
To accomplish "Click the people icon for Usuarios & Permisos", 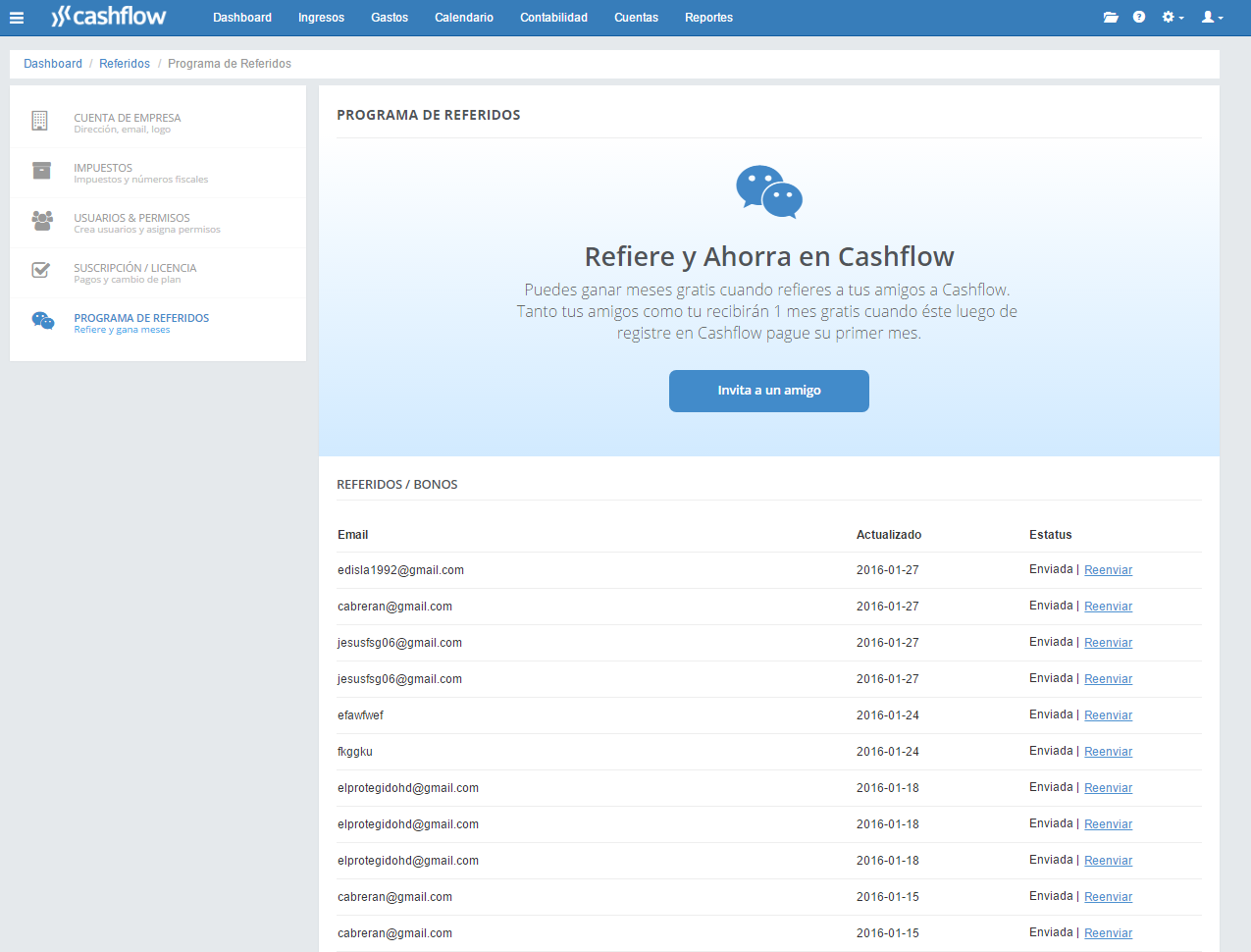I will pos(42,221).
